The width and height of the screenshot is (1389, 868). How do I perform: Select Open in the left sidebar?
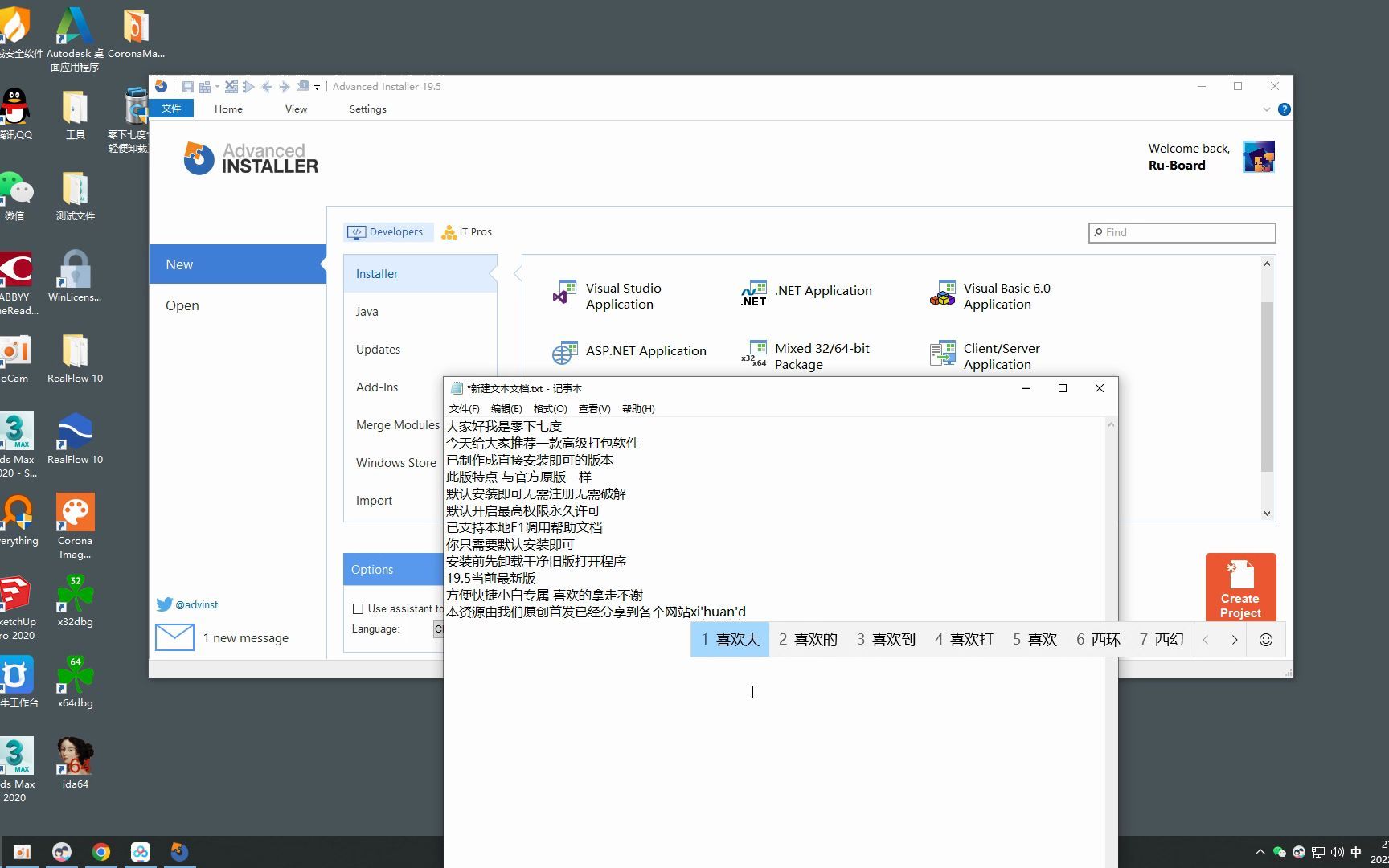[237, 305]
